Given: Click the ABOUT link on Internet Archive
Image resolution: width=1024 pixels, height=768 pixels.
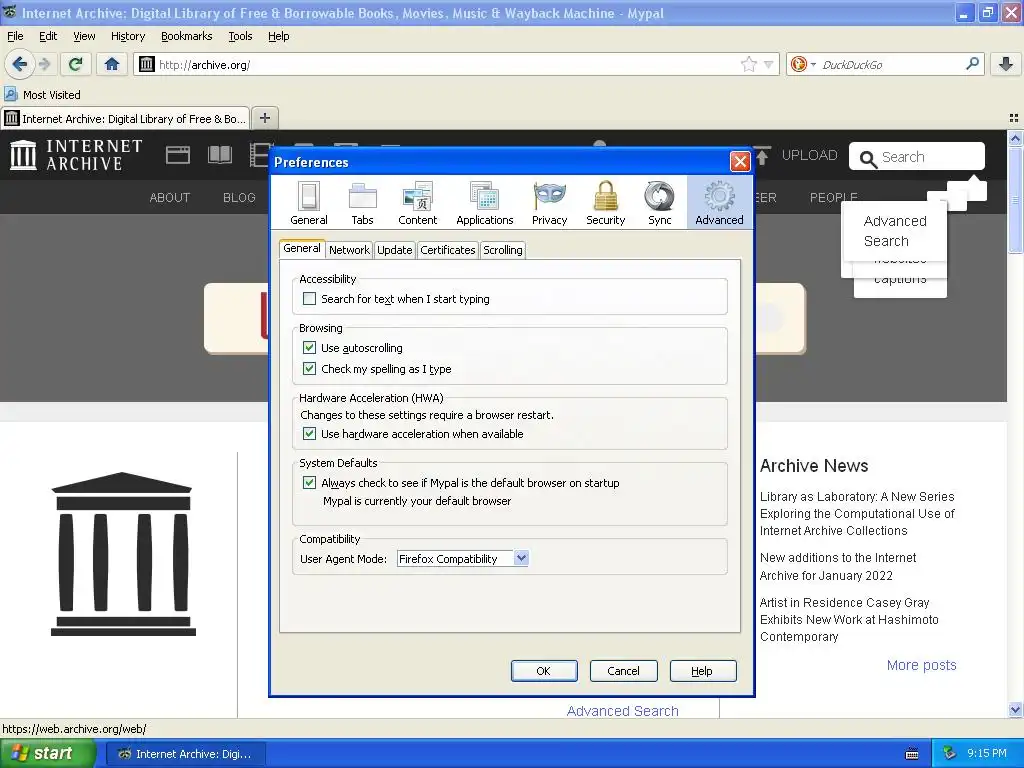Looking at the screenshot, I should pyautogui.click(x=170, y=197).
